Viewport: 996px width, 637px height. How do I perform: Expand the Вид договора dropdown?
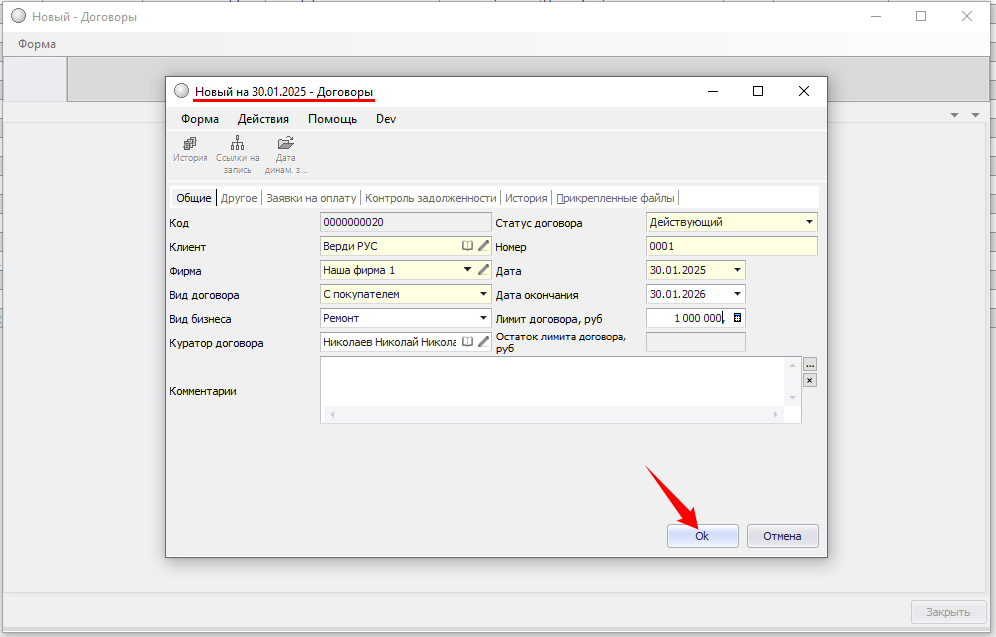(484, 294)
